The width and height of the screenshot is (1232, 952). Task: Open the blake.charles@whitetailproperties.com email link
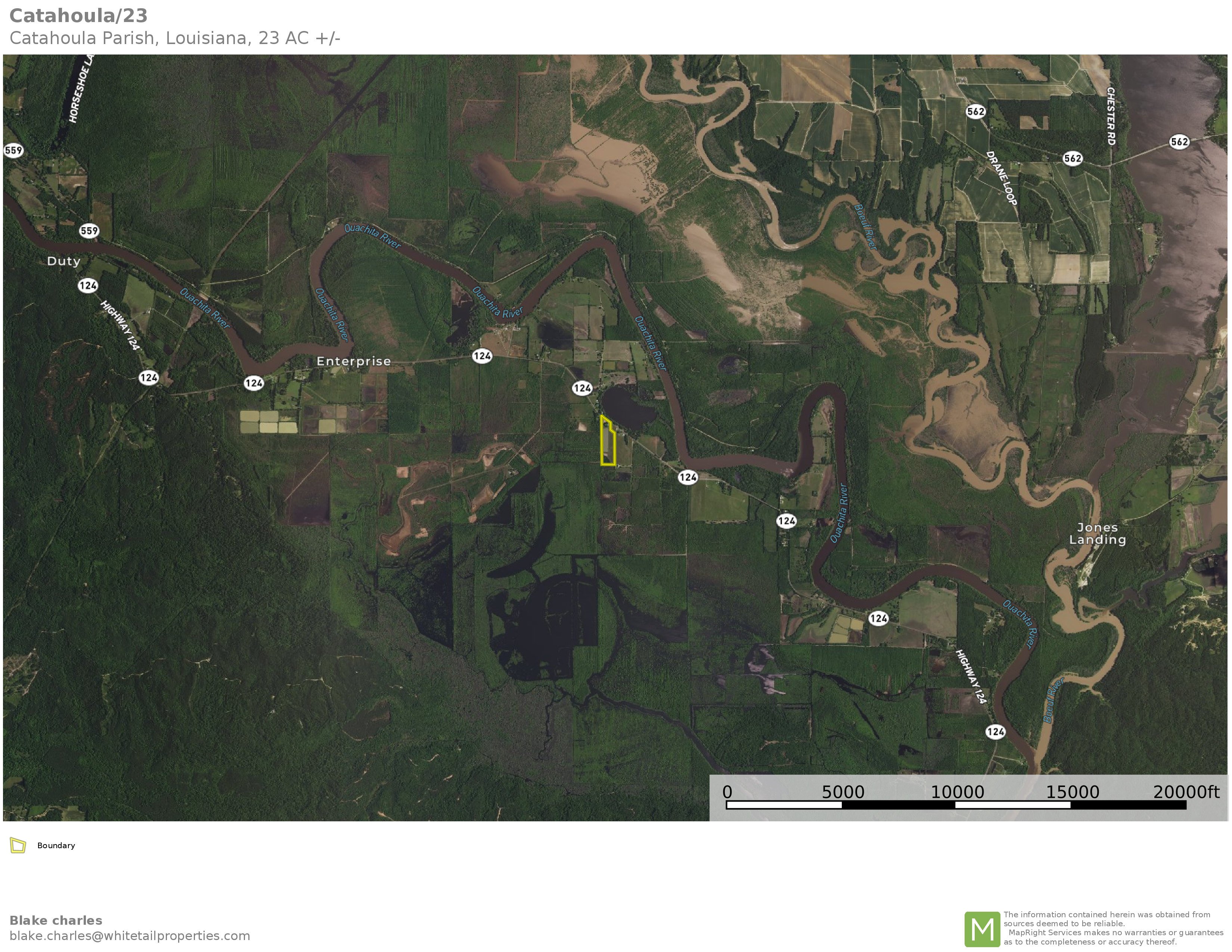pos(129,936)
